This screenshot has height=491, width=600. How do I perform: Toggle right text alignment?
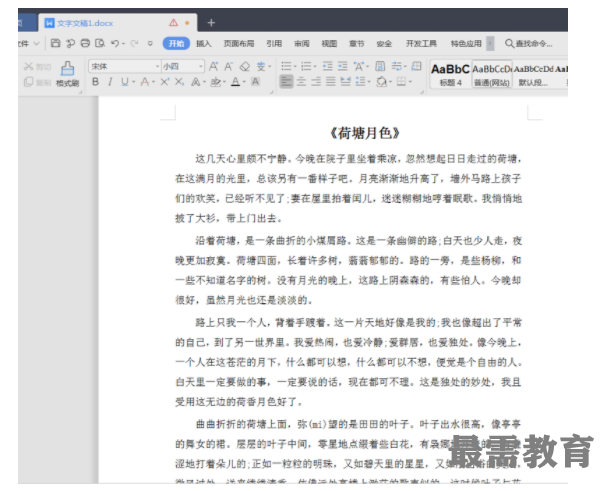(x=316, y=82)
